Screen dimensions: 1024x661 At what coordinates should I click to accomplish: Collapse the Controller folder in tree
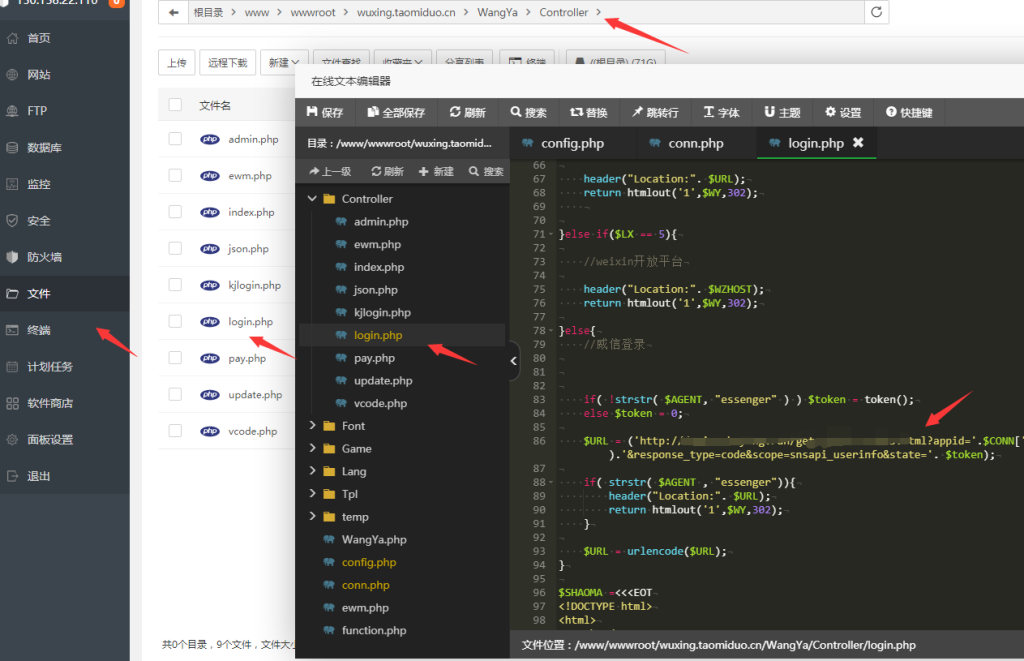tap(312, 199)
